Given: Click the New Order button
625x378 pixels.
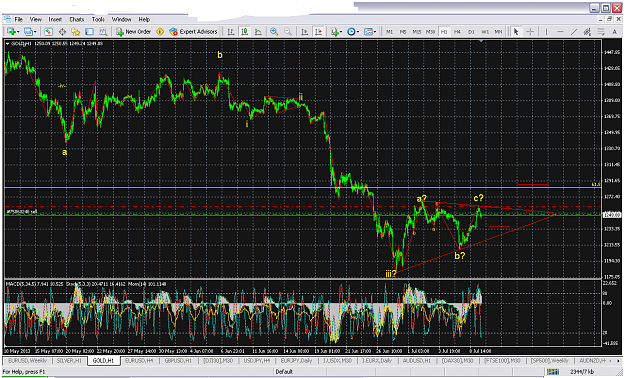Looking at the screenshot, I should pyautogui.click(x=134, y=32).
